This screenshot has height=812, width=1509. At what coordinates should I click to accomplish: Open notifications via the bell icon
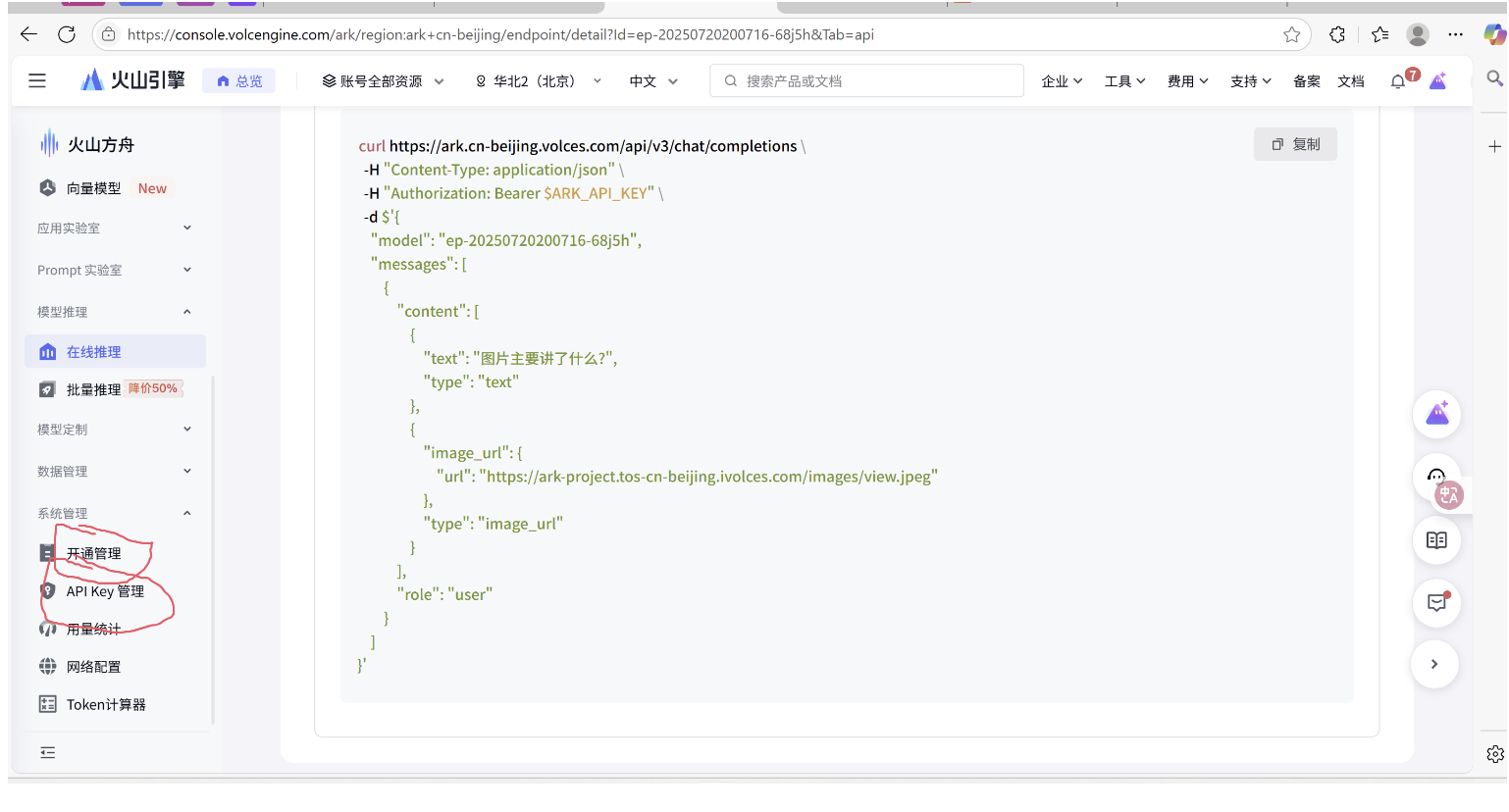(x=1398, y=81)
